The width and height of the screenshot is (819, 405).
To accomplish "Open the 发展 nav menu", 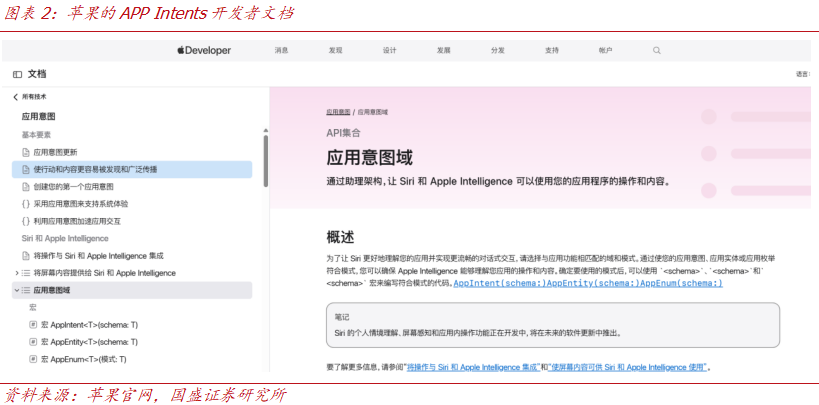I will pyautogui.click(x=443, y=51).
